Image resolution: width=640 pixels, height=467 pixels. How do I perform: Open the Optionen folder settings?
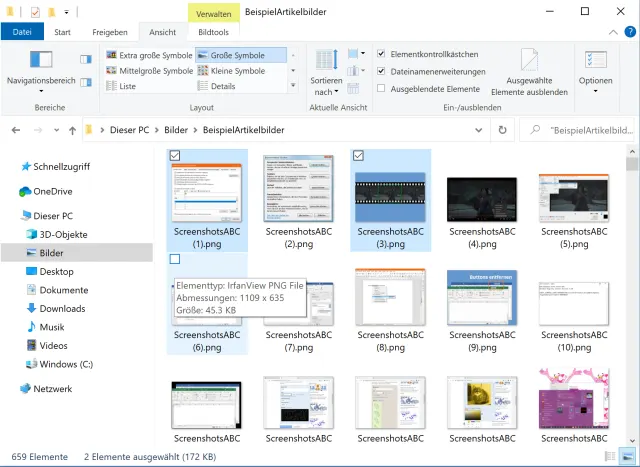pos(595,68)
